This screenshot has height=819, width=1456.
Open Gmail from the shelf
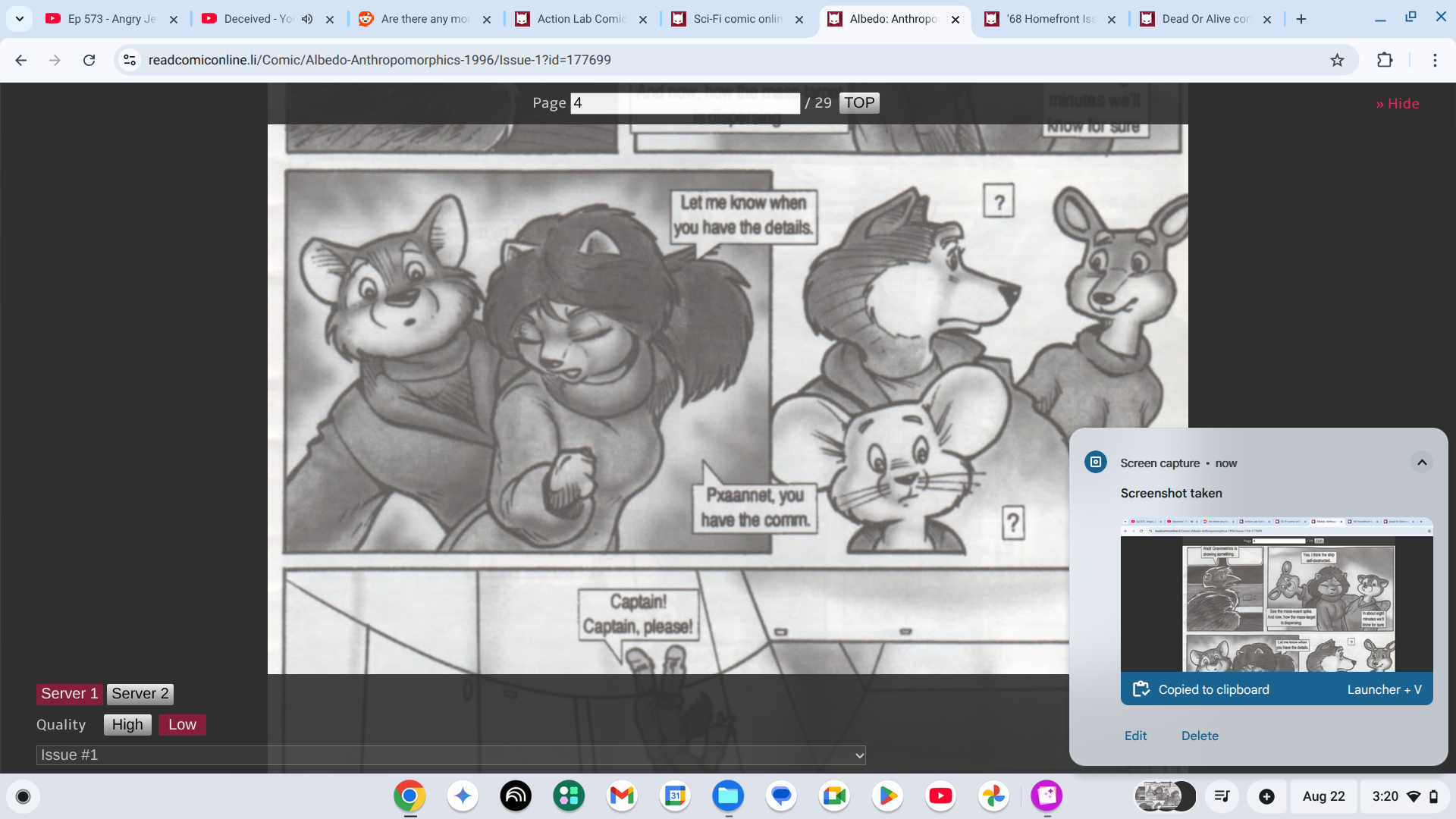pos(622,795)
